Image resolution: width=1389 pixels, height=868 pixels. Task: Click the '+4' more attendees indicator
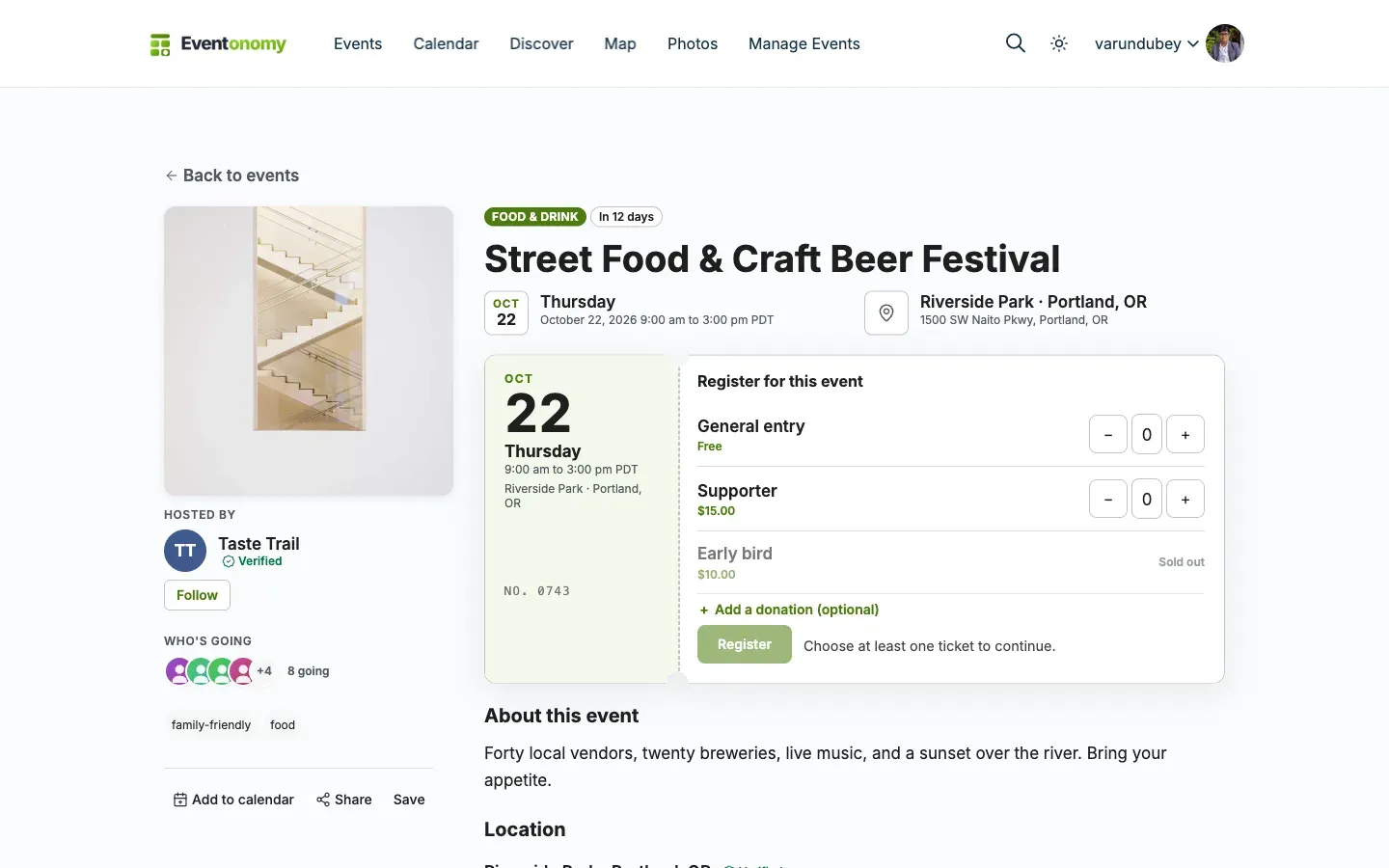click(264, 671)
